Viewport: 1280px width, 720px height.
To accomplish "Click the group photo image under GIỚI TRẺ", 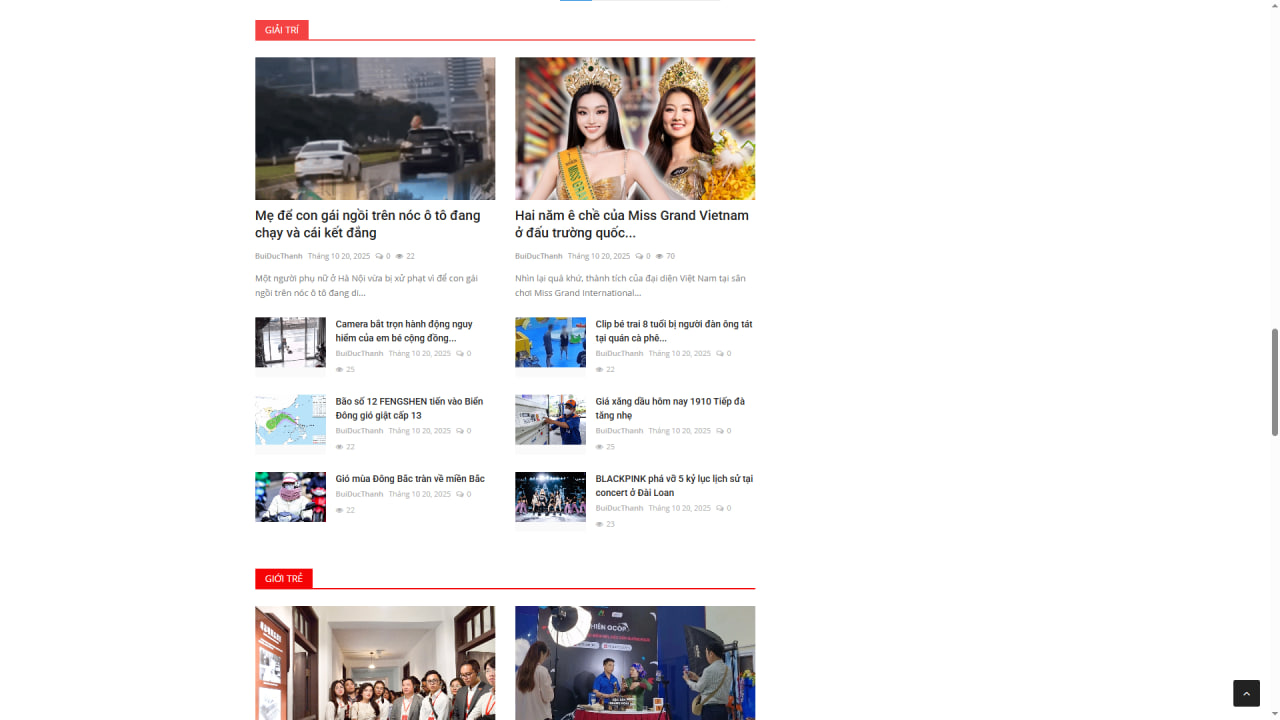I will click(375, 662).
